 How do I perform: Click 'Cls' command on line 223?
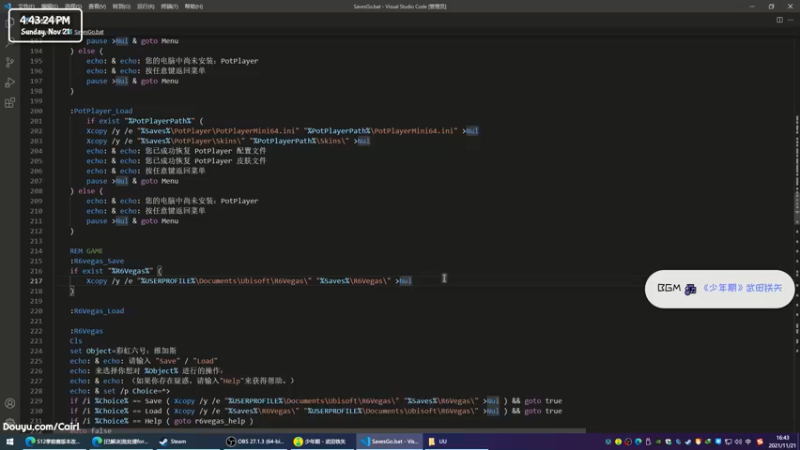coord(76,341)
